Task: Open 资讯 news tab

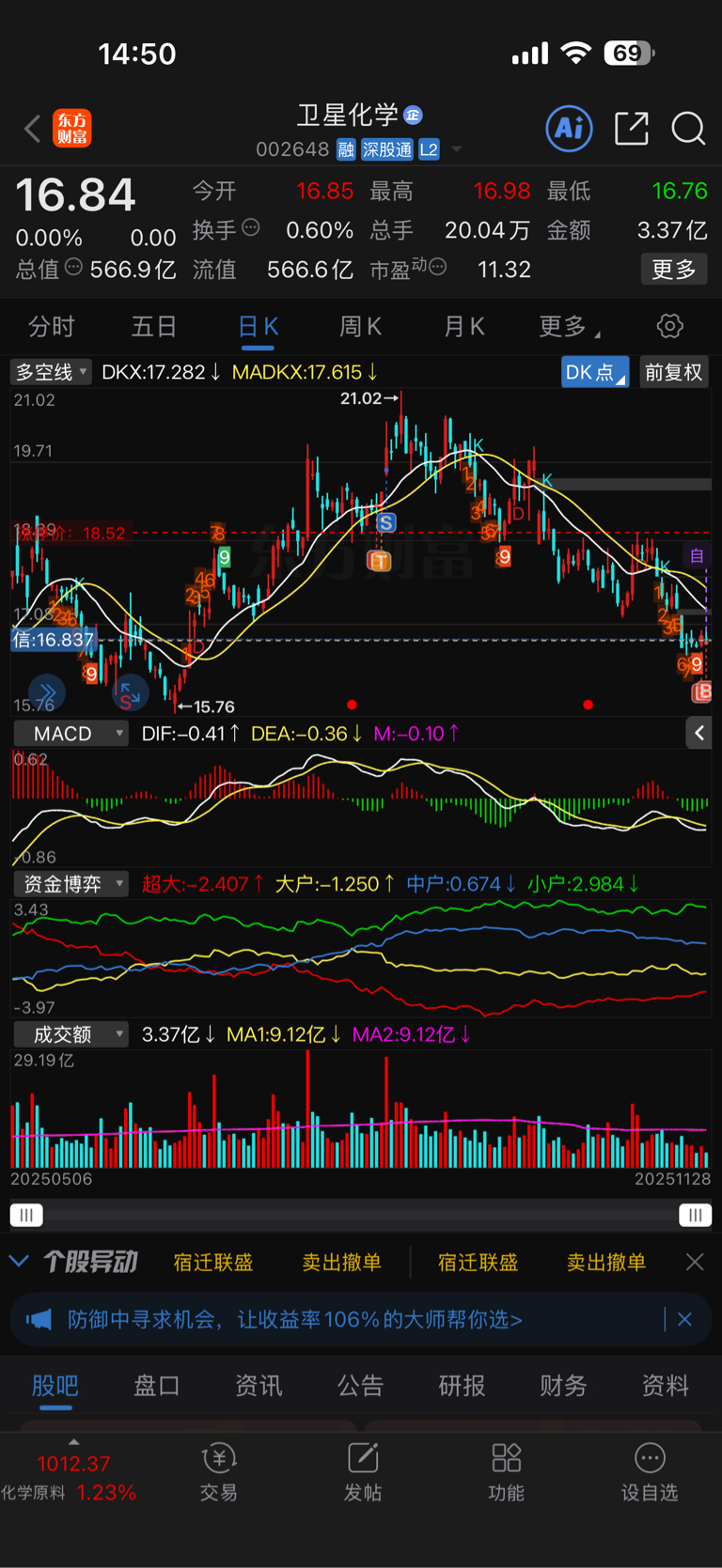Action: coord(259,1386)
